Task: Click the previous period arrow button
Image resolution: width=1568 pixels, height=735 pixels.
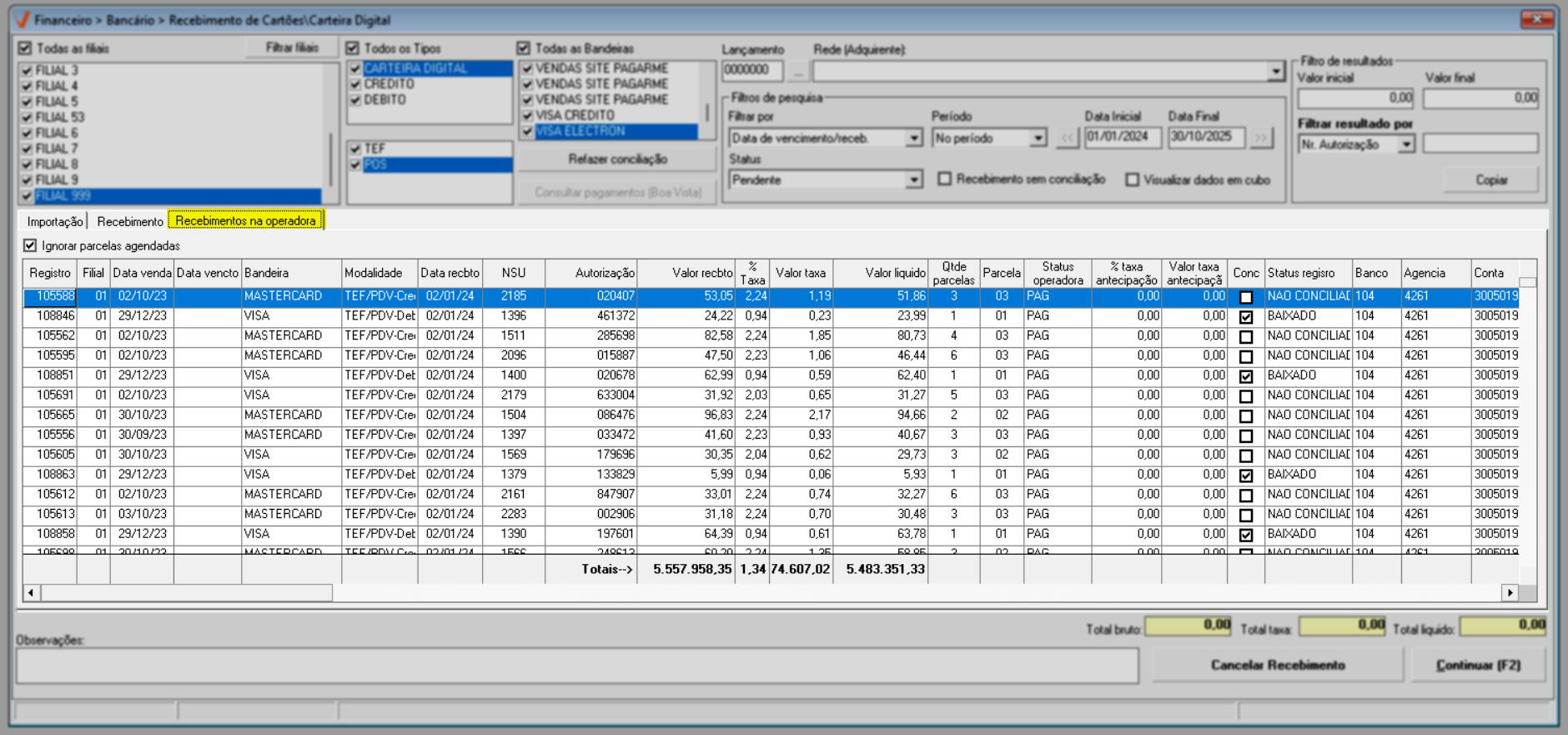Action: coord(1067,138)
